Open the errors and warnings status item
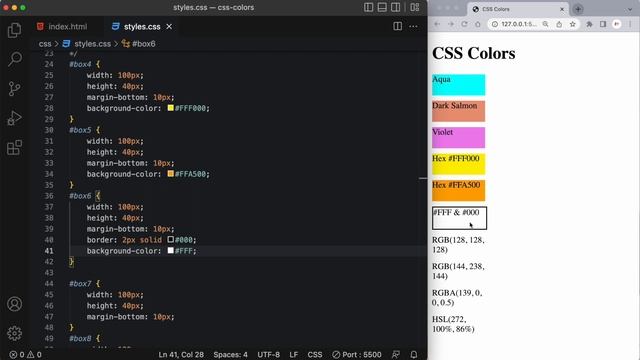Screen dimensions: 640x360 [25, 354]
